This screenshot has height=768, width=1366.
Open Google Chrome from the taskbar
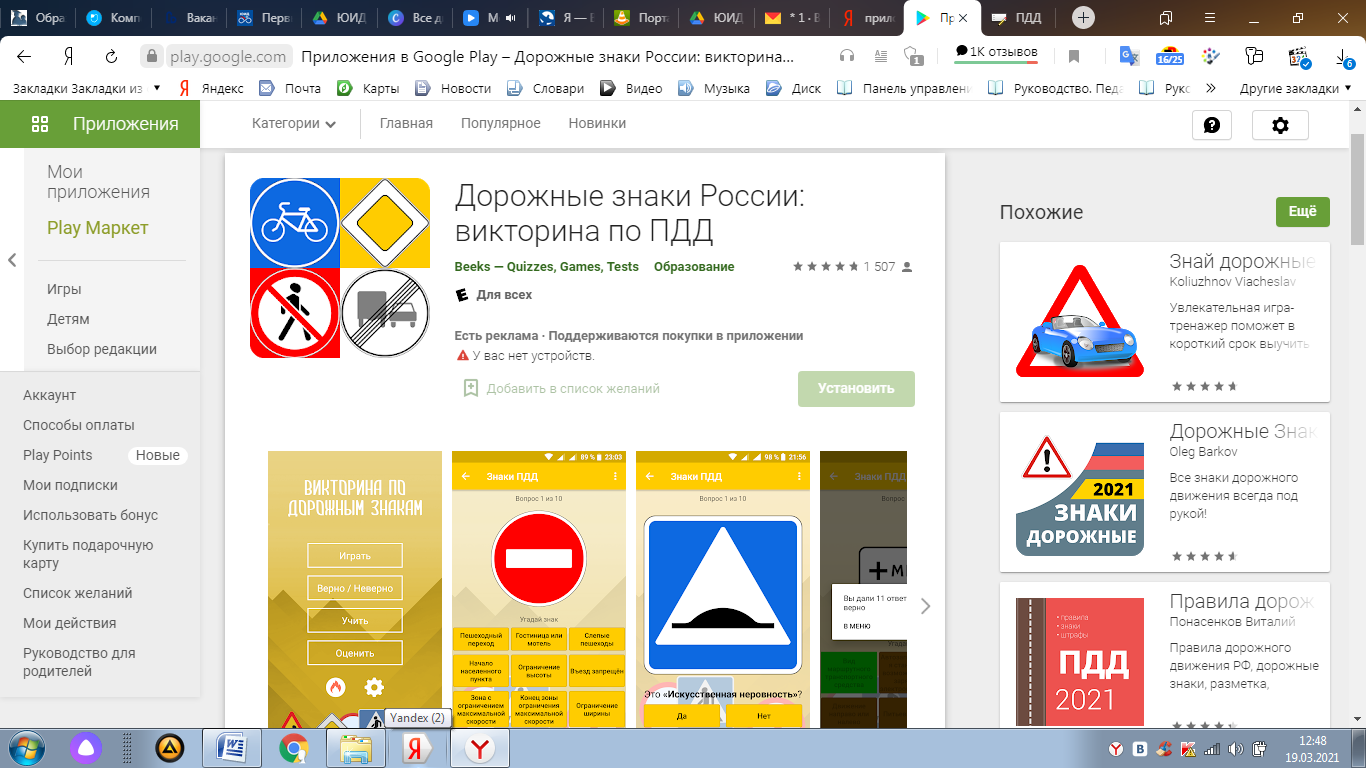293,747
